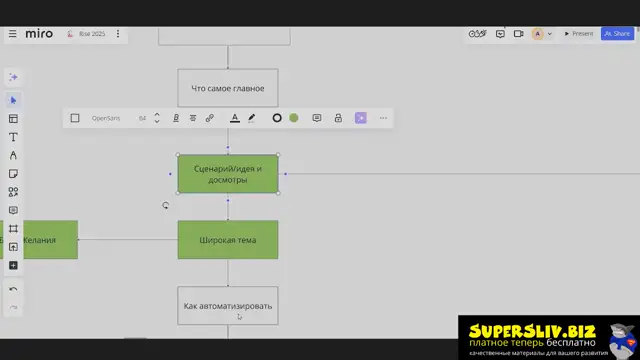Toggle bold text formatting
Screen dimensions: 640x360
(176, 118)
